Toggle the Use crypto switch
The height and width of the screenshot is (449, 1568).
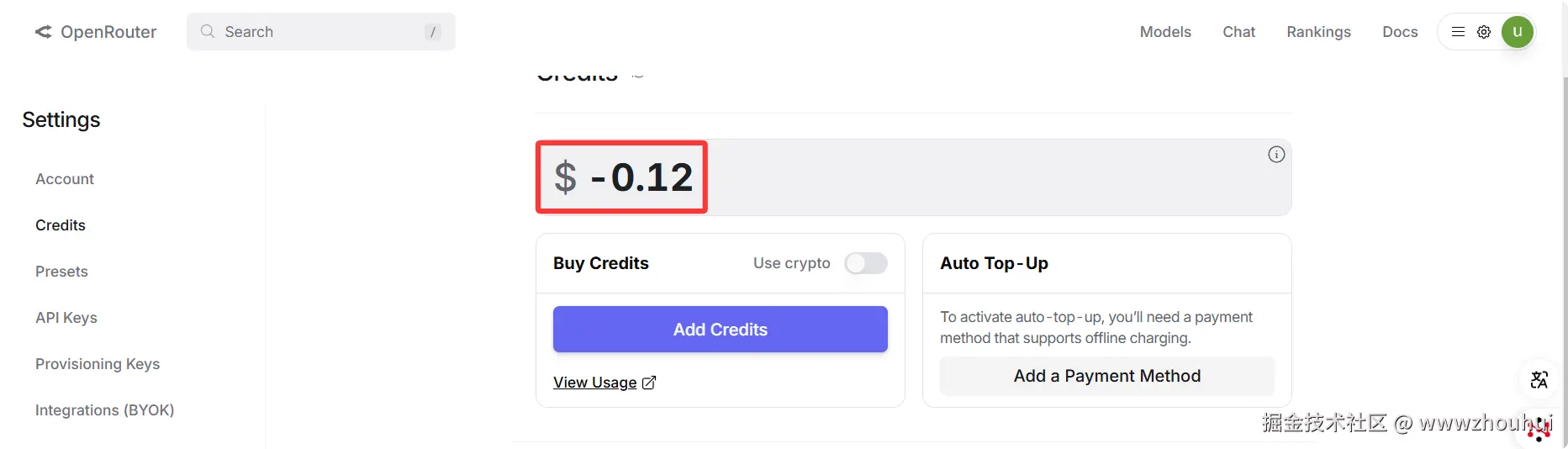click(866, 263)
